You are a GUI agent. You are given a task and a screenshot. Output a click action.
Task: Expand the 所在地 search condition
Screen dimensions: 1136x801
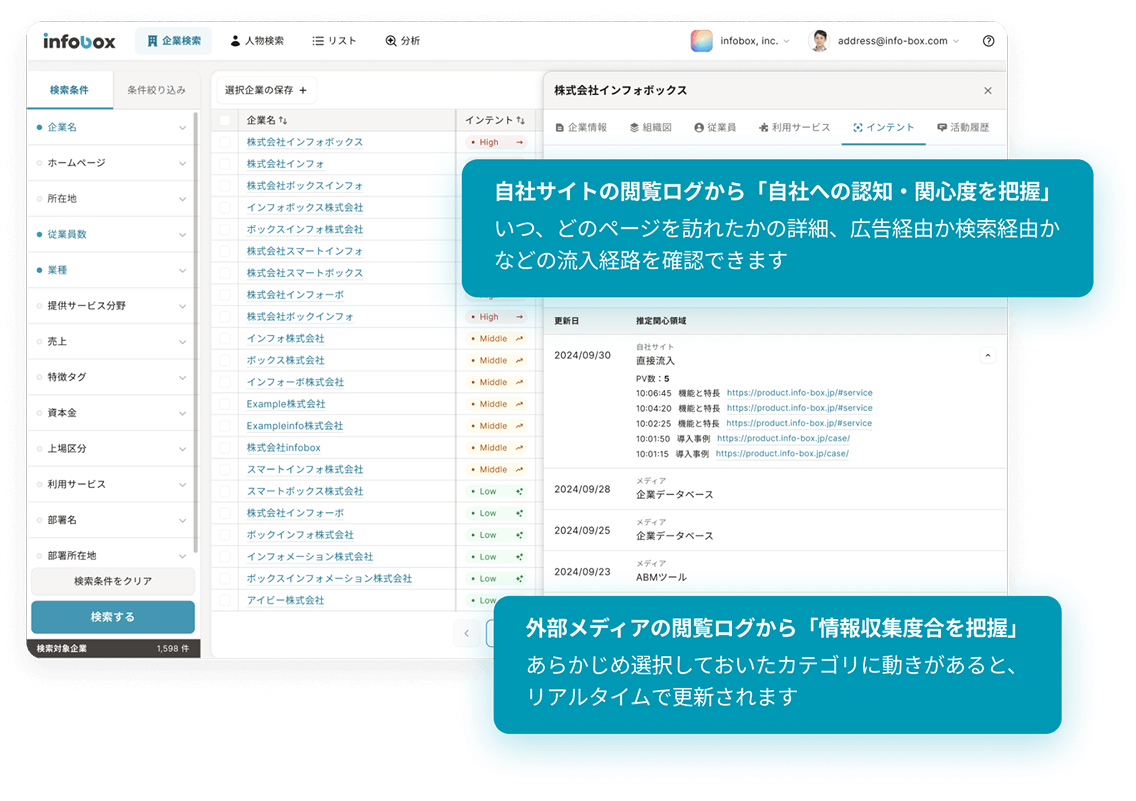click(182, 199)
